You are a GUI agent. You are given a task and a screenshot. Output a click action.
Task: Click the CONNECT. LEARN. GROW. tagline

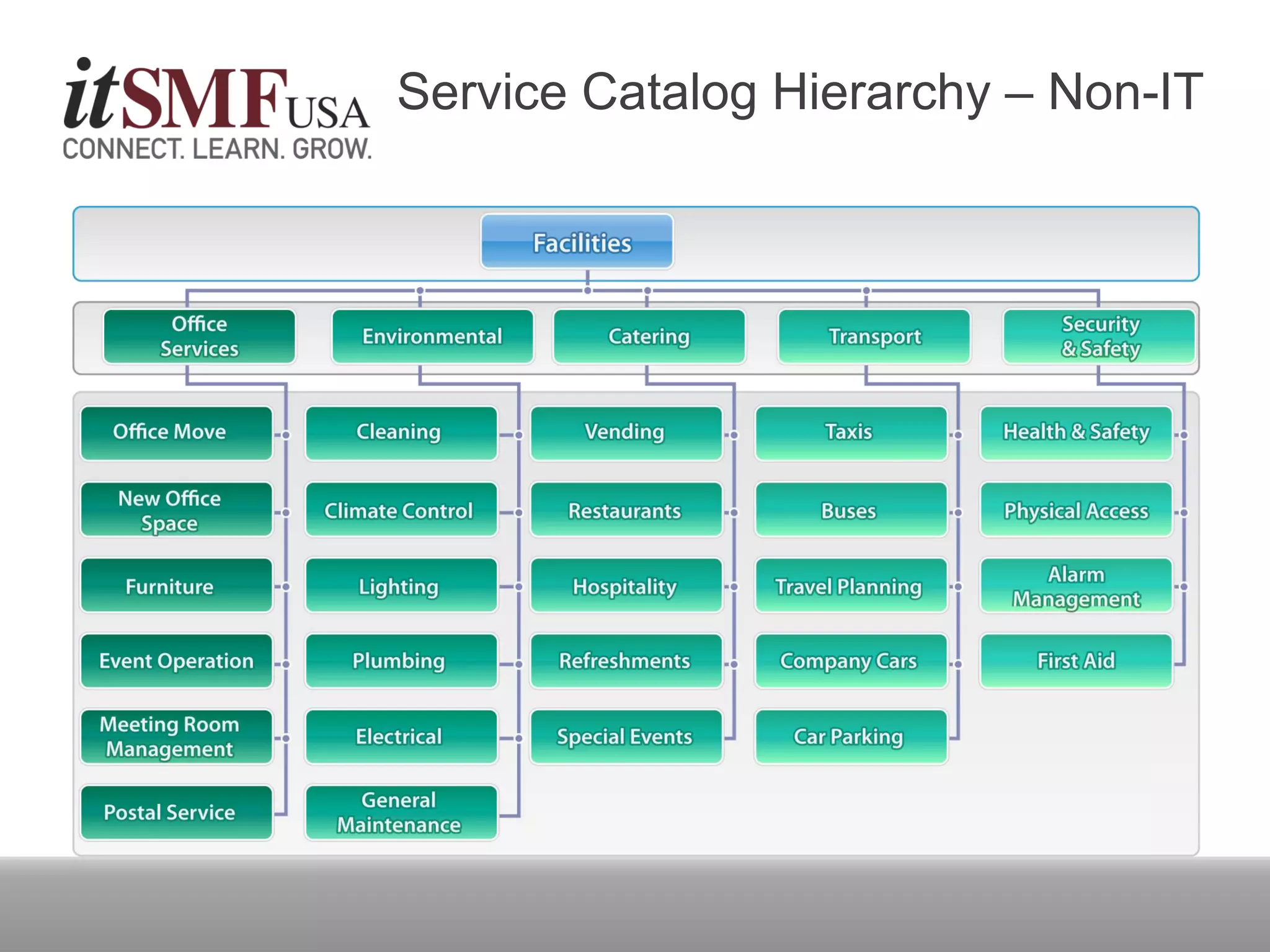(217, 149)
